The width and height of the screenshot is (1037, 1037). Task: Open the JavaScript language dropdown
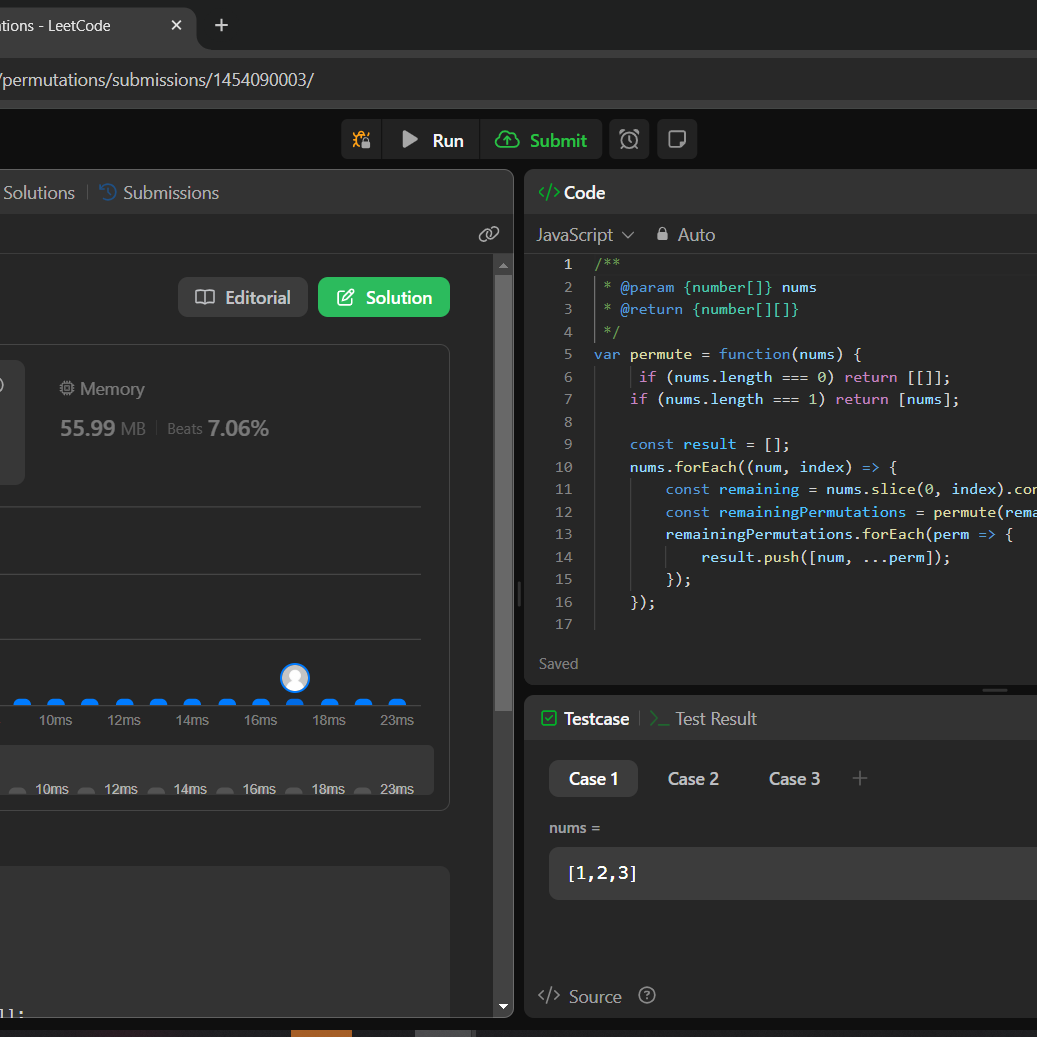585,234
